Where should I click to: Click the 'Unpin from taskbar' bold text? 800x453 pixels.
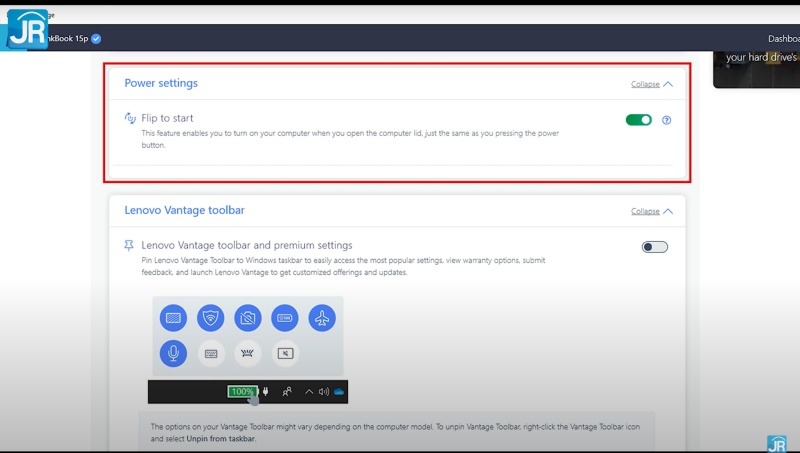pyautogui.click(x=220, y=439)
